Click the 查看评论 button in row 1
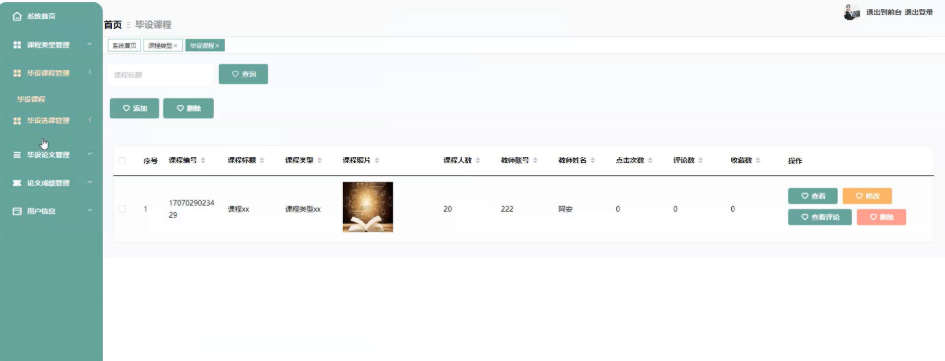The width and height of the screenshot is (945, 361). 820,217
